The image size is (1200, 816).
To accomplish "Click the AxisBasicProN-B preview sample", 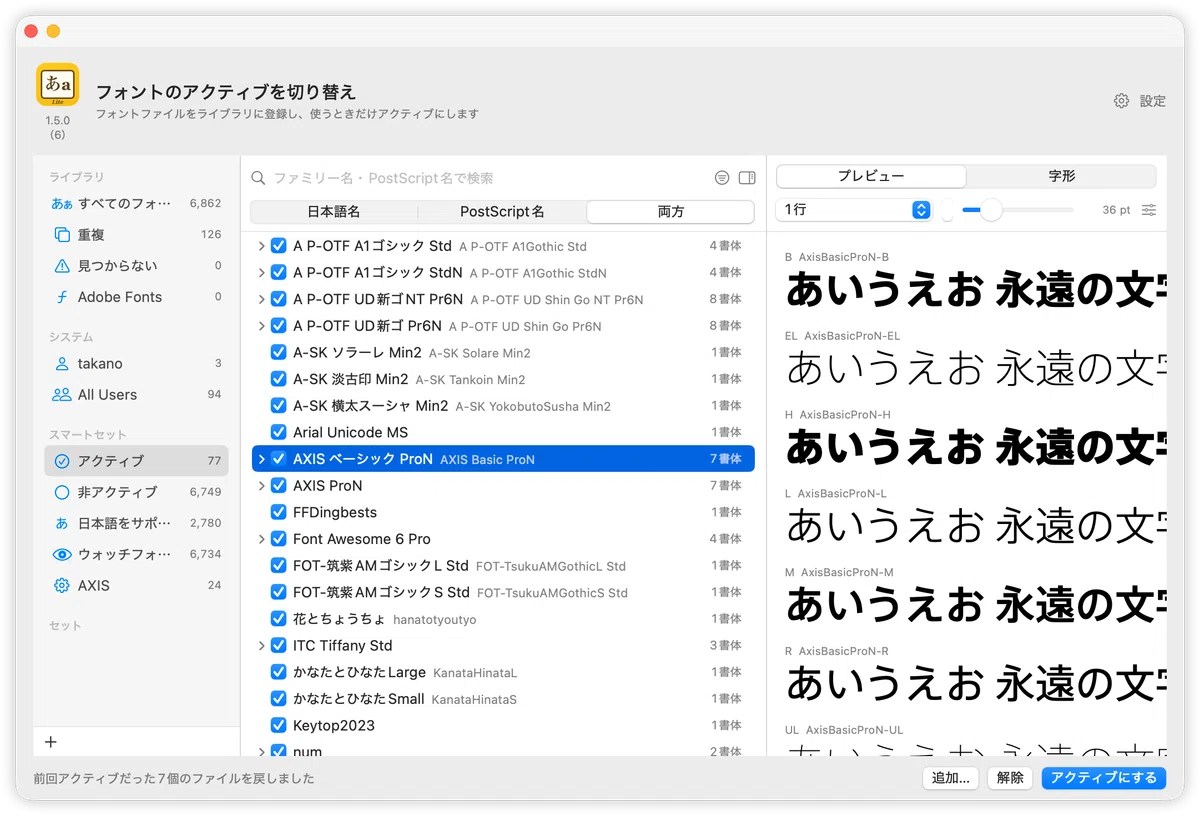I will coord(975,291).
